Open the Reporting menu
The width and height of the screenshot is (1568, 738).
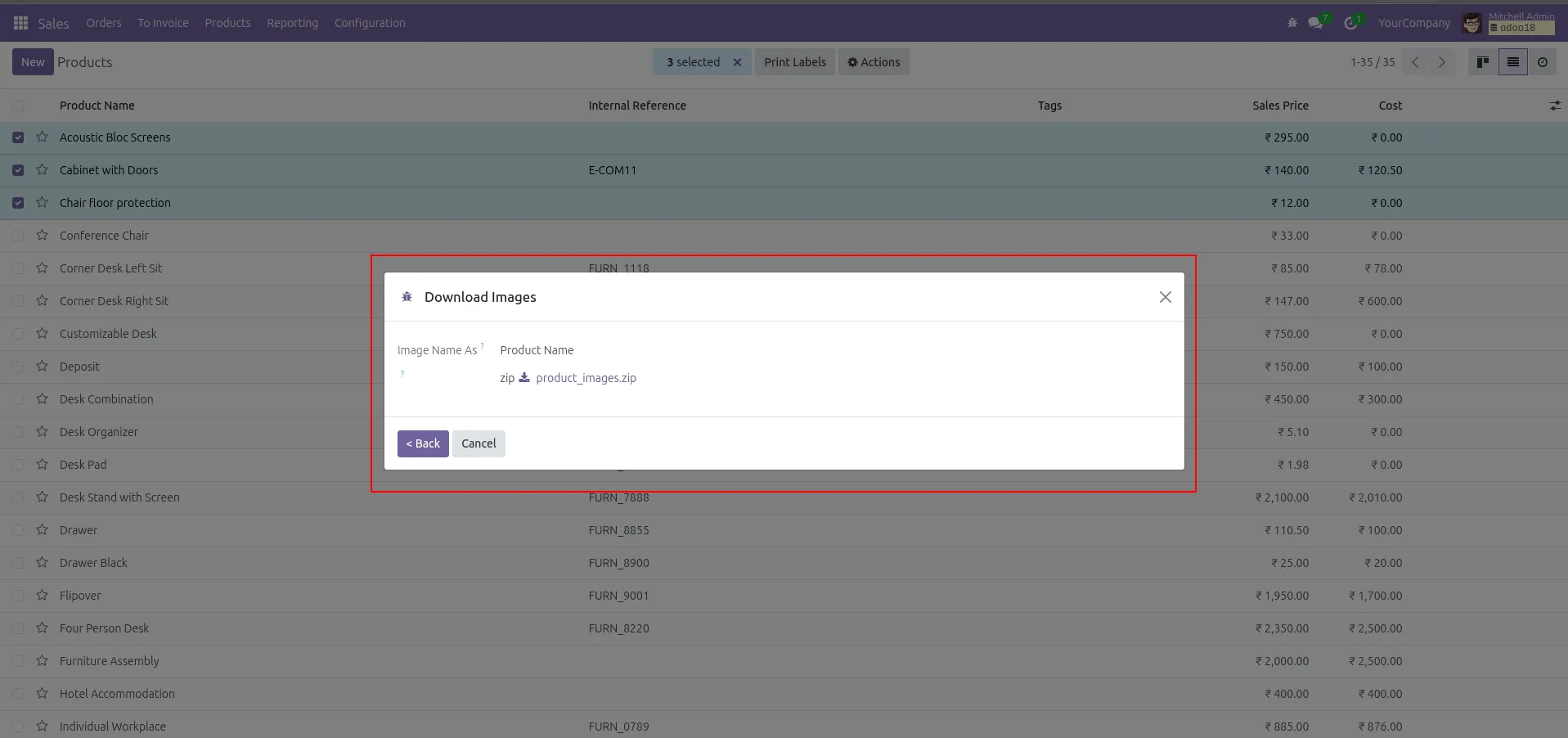coord(292,23)
